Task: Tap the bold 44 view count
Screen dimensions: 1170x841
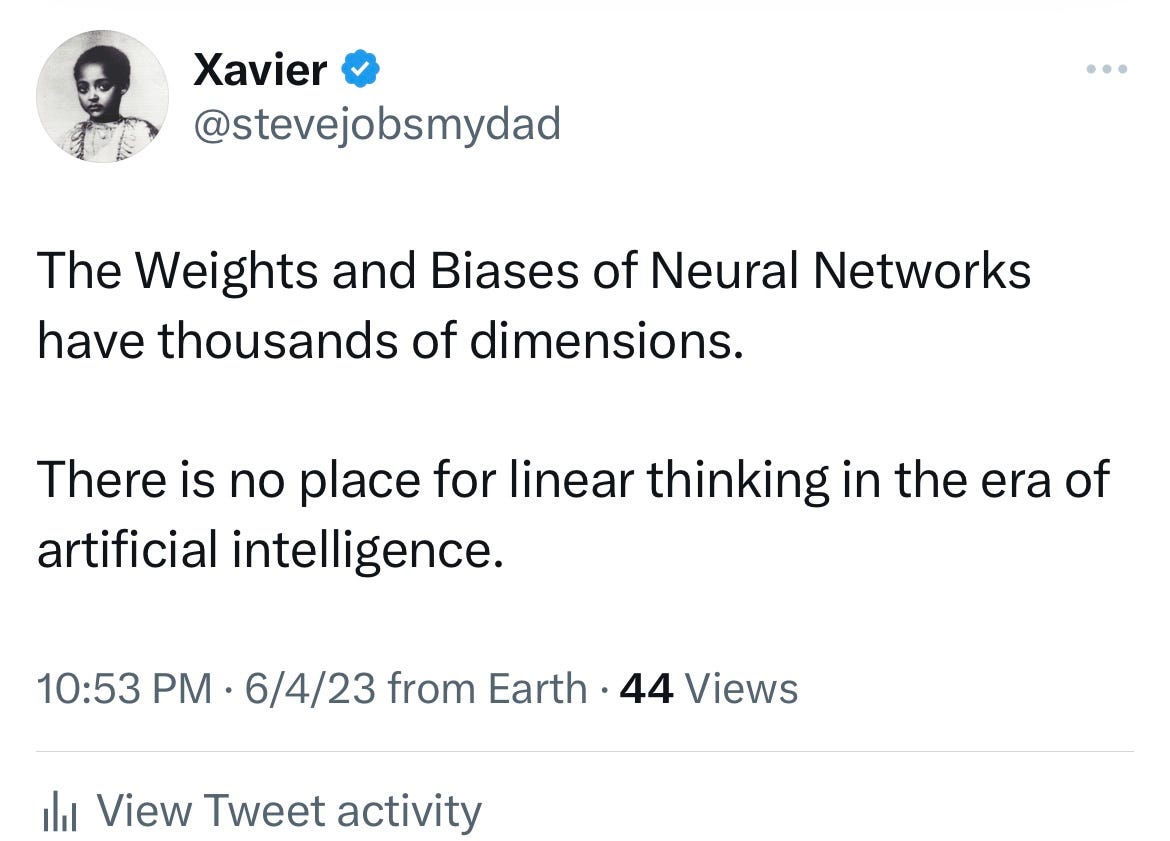Action: pyautogui.click(x=646, y=688)
